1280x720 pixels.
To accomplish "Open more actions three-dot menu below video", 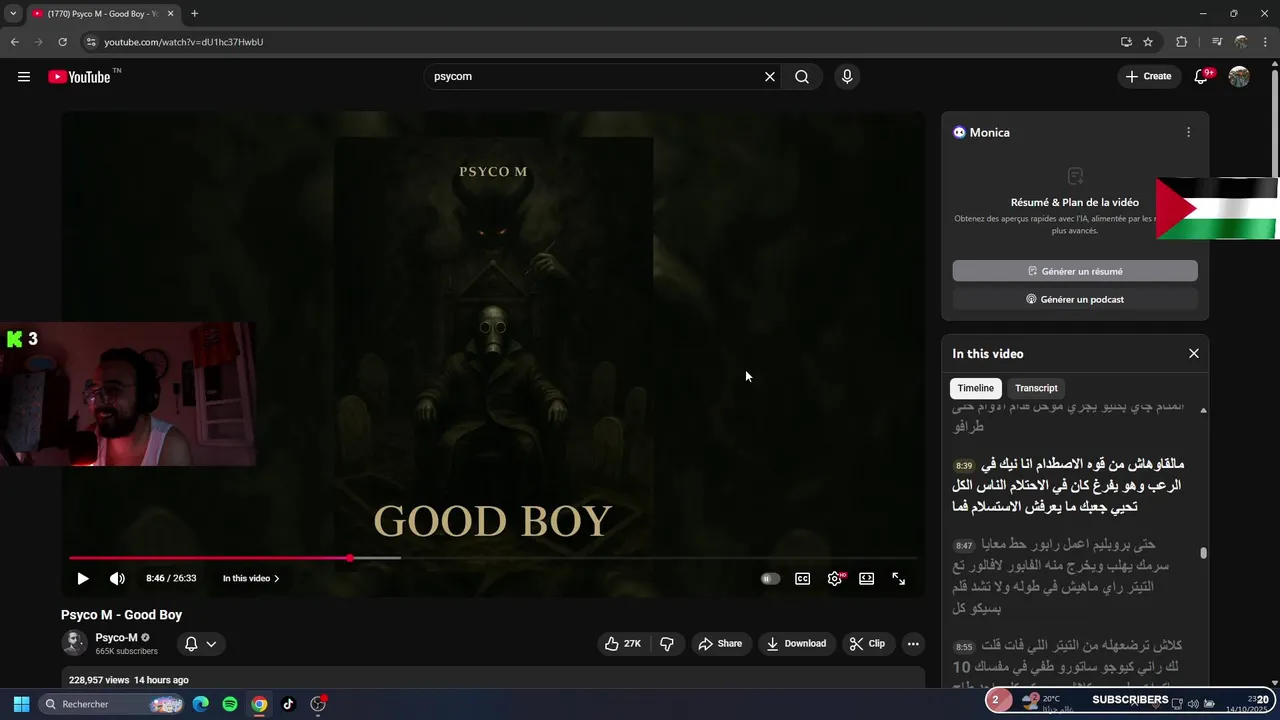I will tap(913, 644).
